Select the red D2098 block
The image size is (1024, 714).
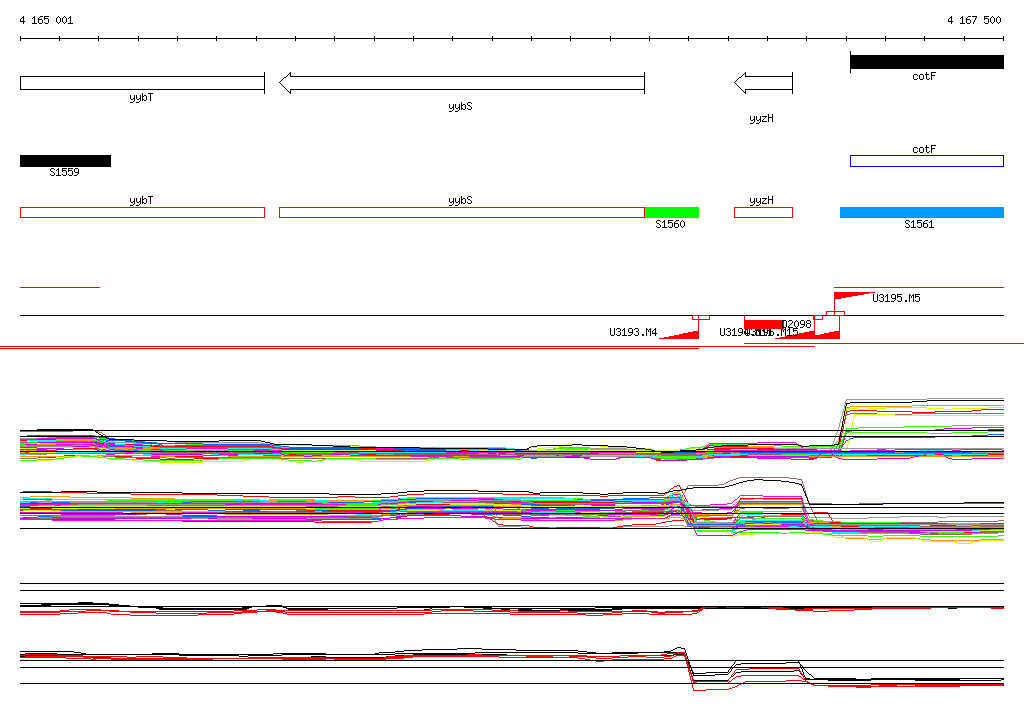pyautogui.click(x=763, y=324)
